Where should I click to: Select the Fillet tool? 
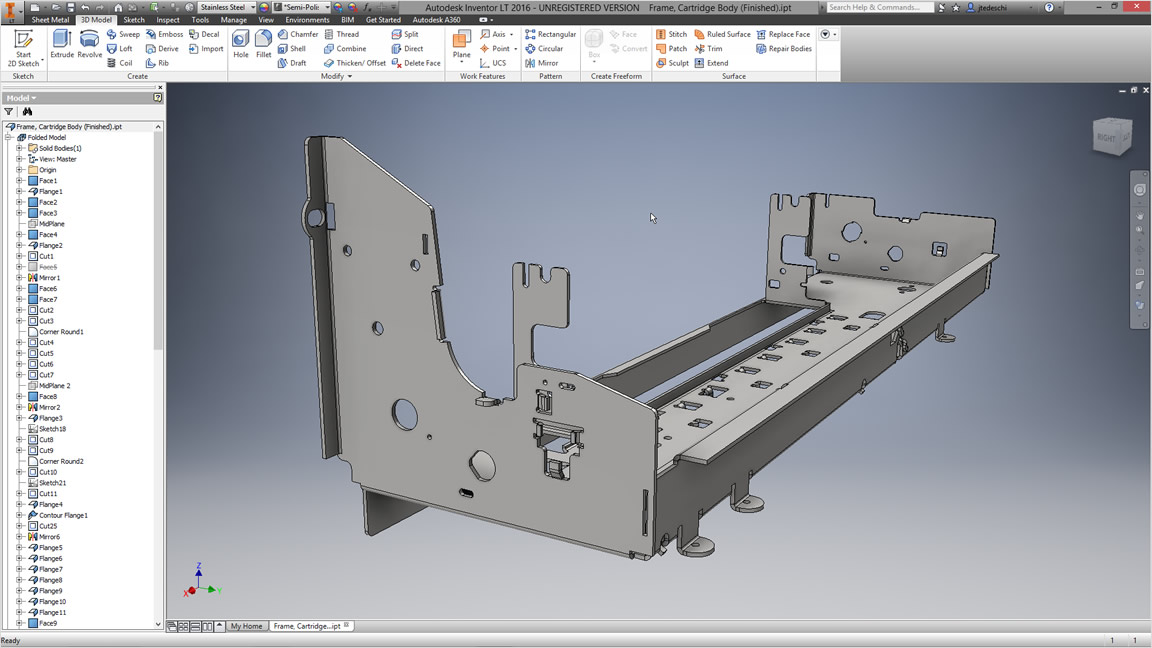pos(263,42)
